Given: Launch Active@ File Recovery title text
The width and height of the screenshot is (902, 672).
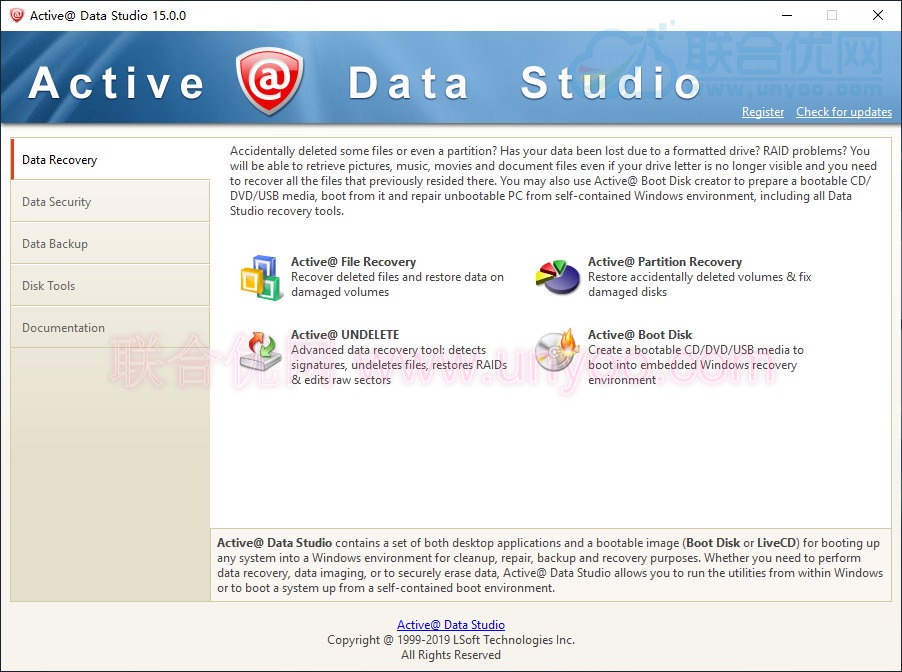Looking at the screenshot, I should [353, 262].
